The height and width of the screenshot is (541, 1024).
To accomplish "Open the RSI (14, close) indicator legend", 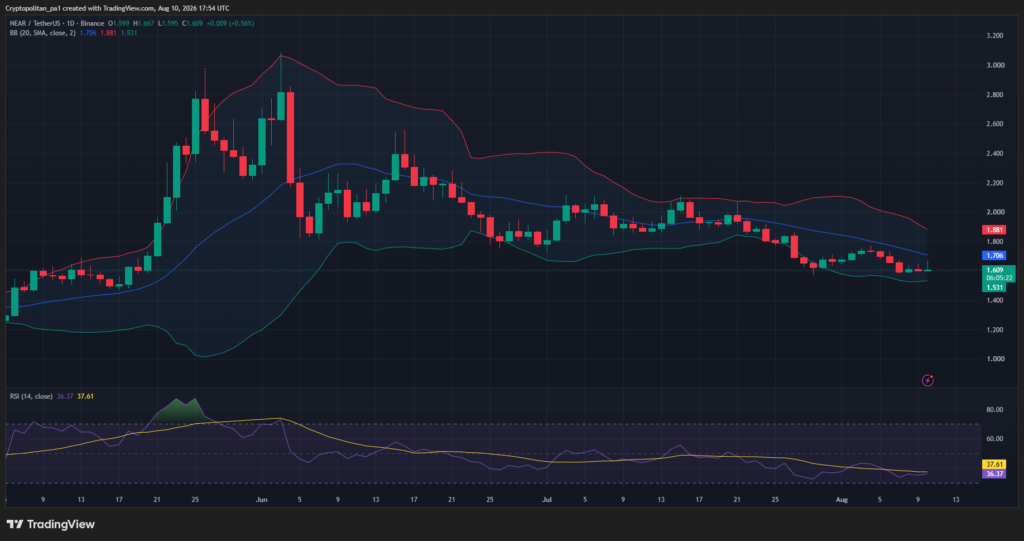I will click(x=31, y=397).
